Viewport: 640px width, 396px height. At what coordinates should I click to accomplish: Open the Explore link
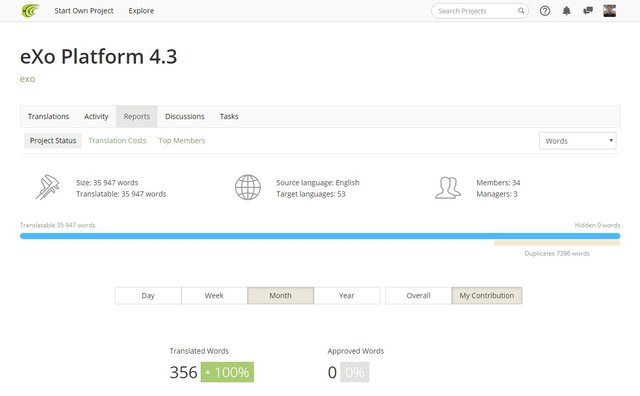coord(141,11)
